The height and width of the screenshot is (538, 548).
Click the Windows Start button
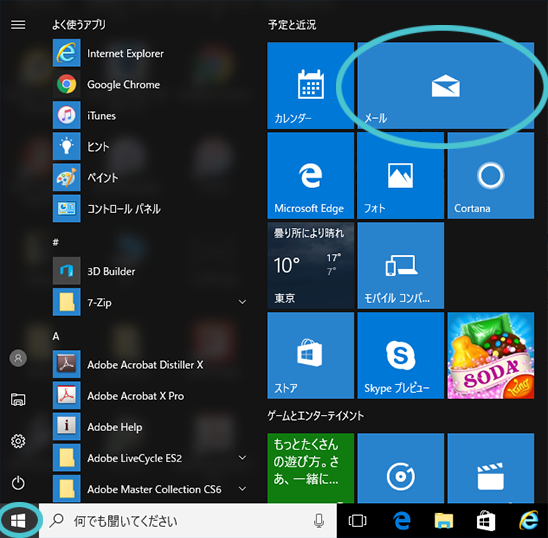pyautogui.click(x=18, y=521)
